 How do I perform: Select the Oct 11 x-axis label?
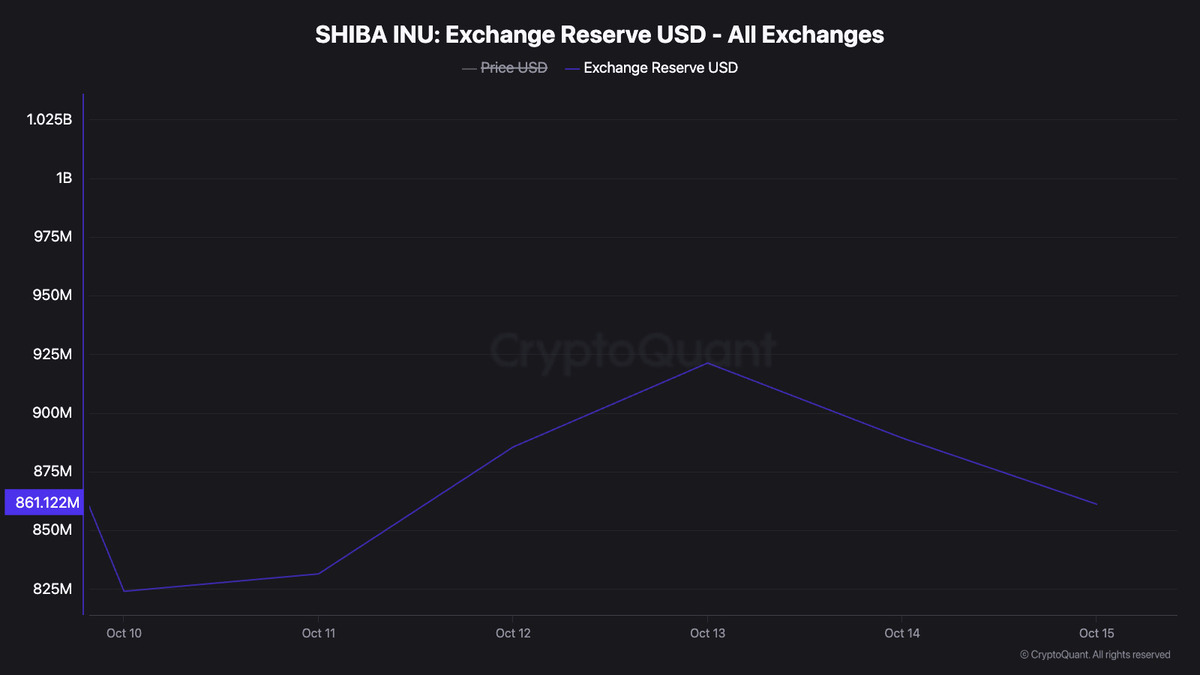tap(318, 633)
